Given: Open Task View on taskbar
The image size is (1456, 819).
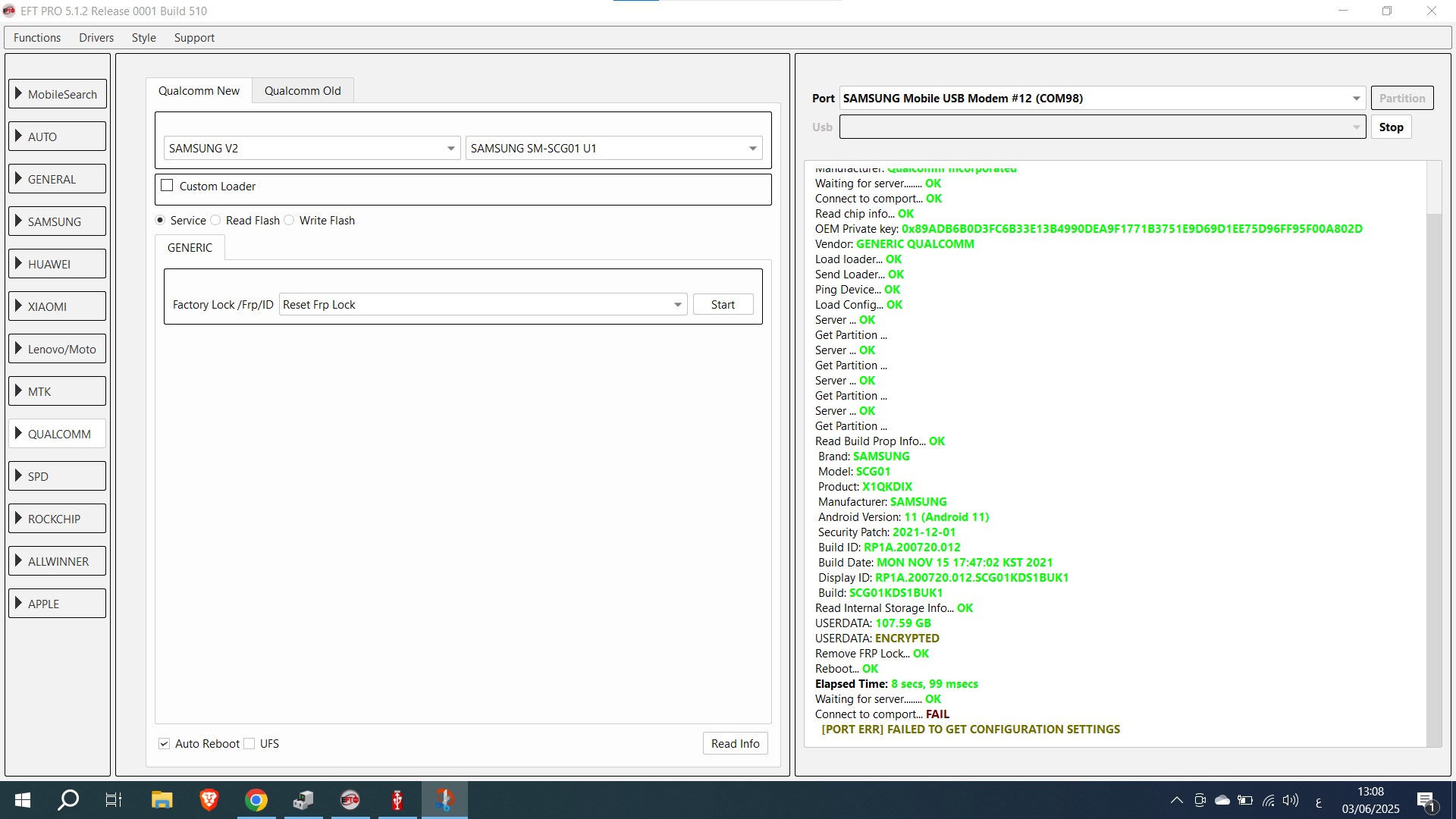Looking at the screenshot, I should pyautogui.click(x=114, y=800).
